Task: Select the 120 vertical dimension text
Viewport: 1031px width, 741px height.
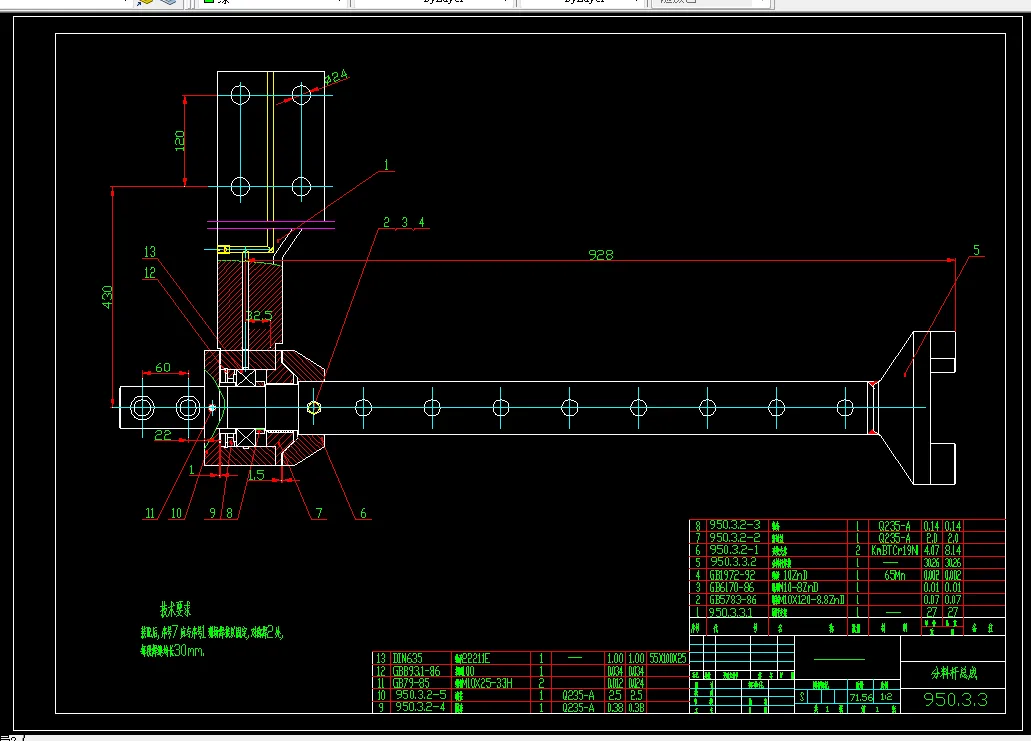Action: point(180,141)
